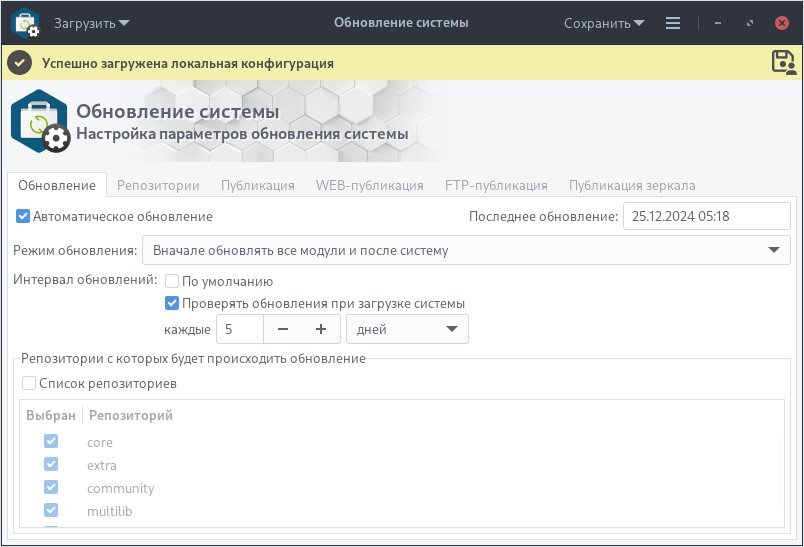The height and width of the screenshot is (547, 804).
Task: Minimize the window
Action: (718, 23)
